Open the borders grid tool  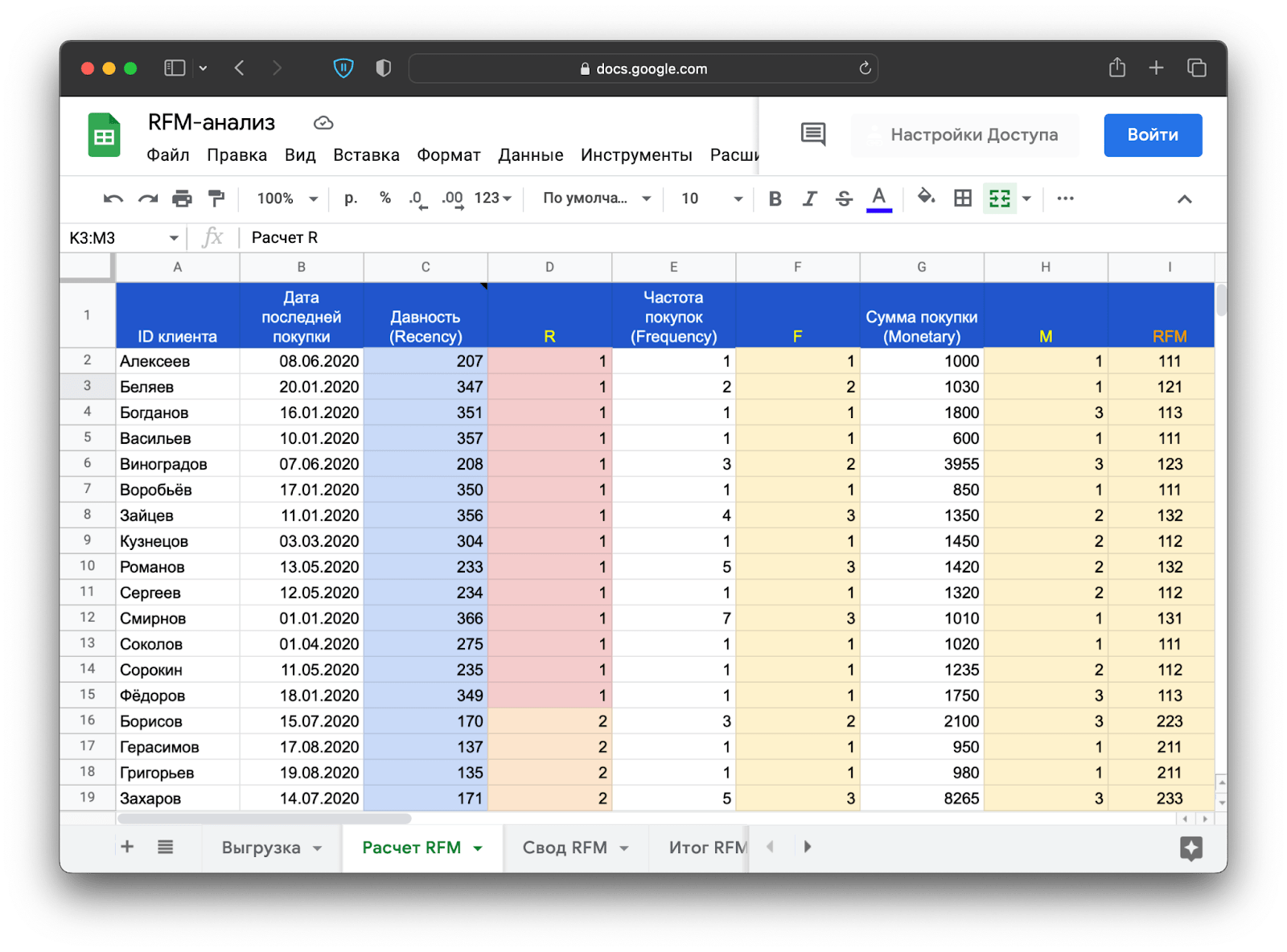point(962,199)
